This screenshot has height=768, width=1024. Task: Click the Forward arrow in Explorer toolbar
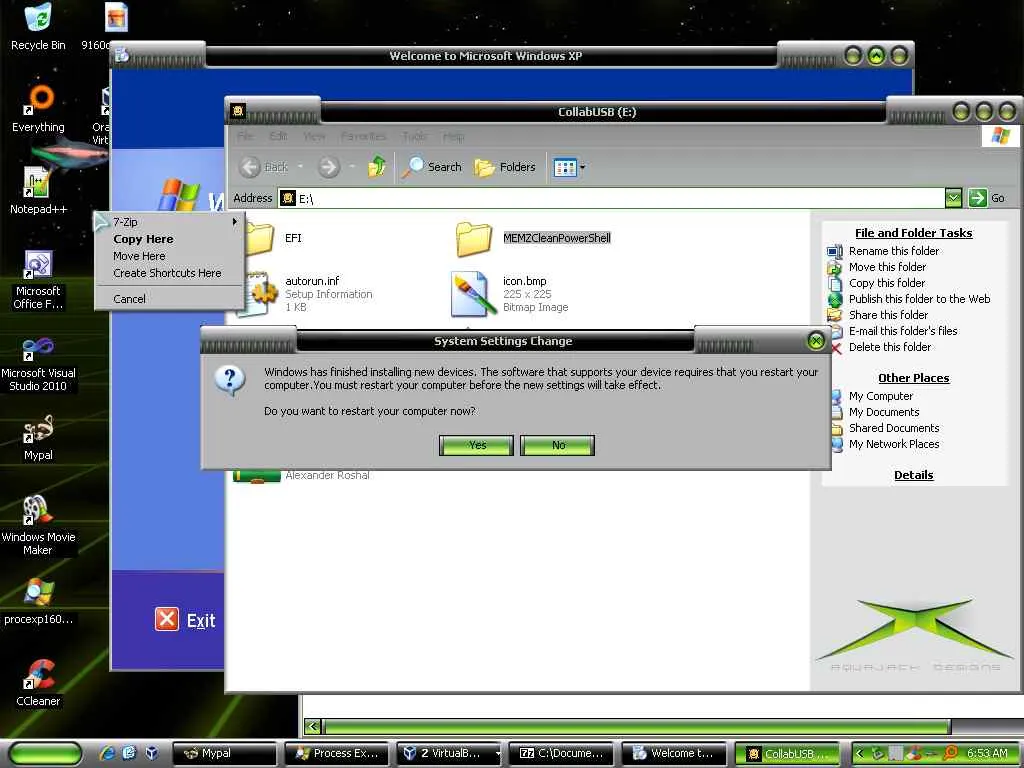coord(329,167)
